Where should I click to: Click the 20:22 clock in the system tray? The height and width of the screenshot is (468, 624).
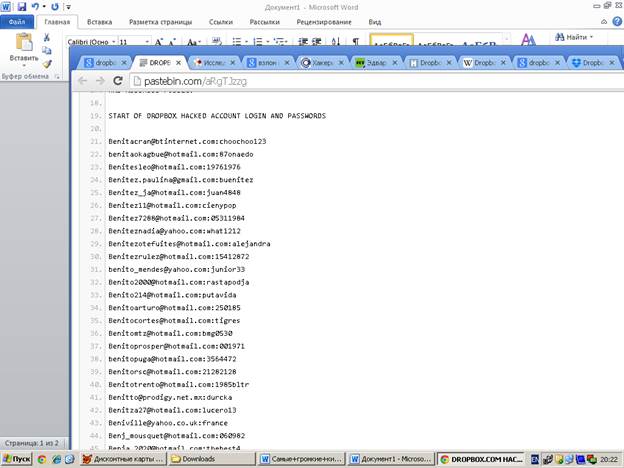(609, 460)
